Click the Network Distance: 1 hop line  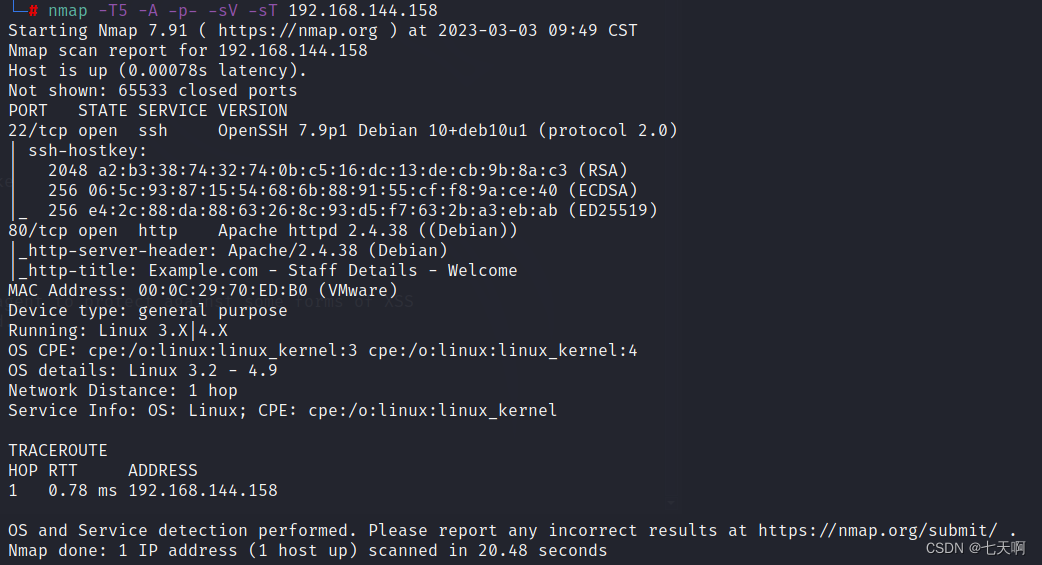[x=123, y=390]
